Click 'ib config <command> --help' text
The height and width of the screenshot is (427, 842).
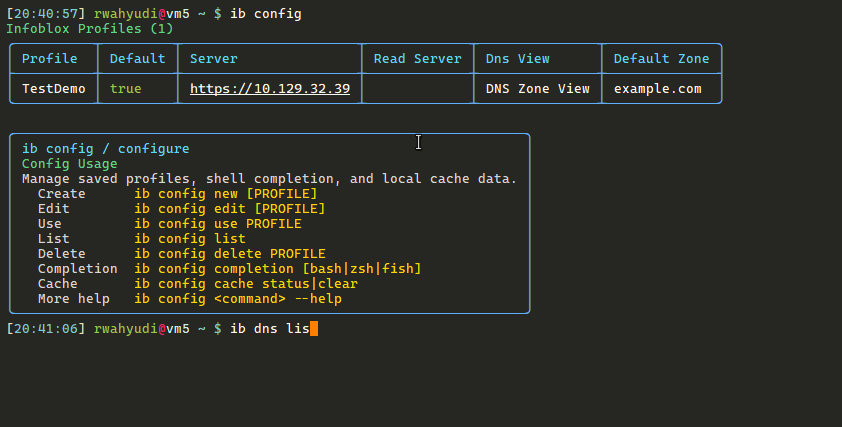tap(238, 299)
